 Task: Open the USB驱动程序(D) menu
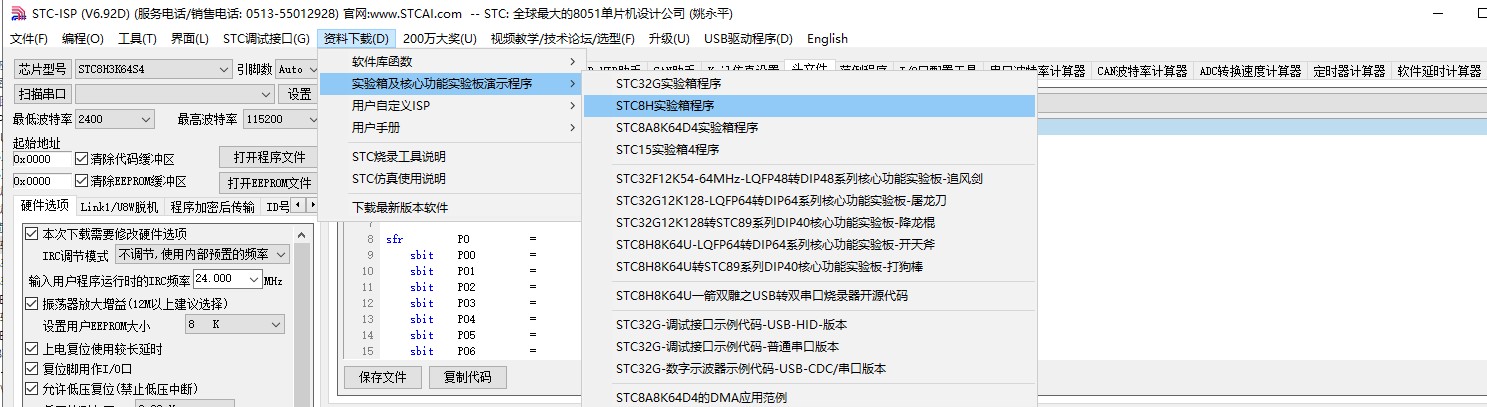tap(748, 39)
